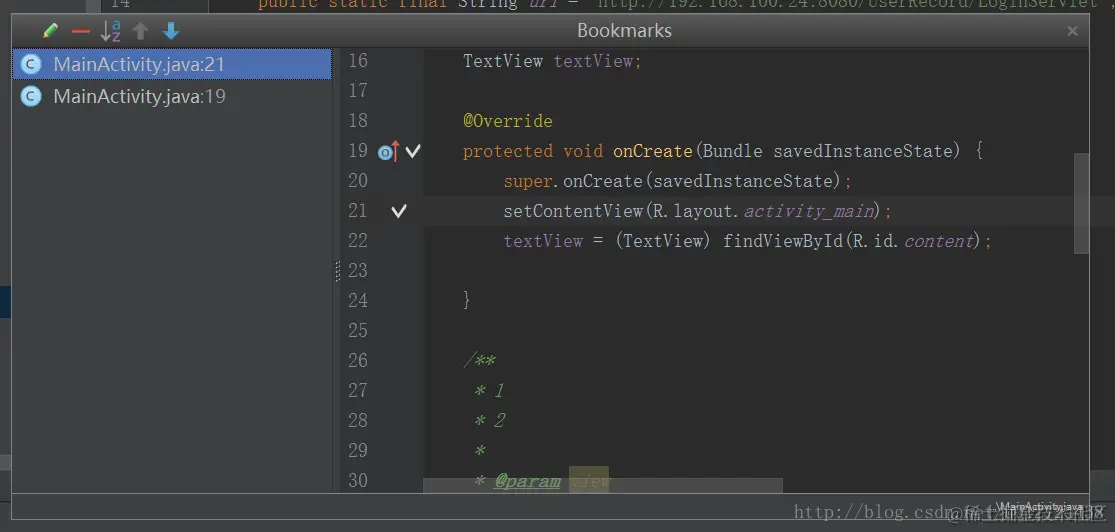Click activity_main layout reference
This screenshot has height=532, width=1115.
pos(809,211)
